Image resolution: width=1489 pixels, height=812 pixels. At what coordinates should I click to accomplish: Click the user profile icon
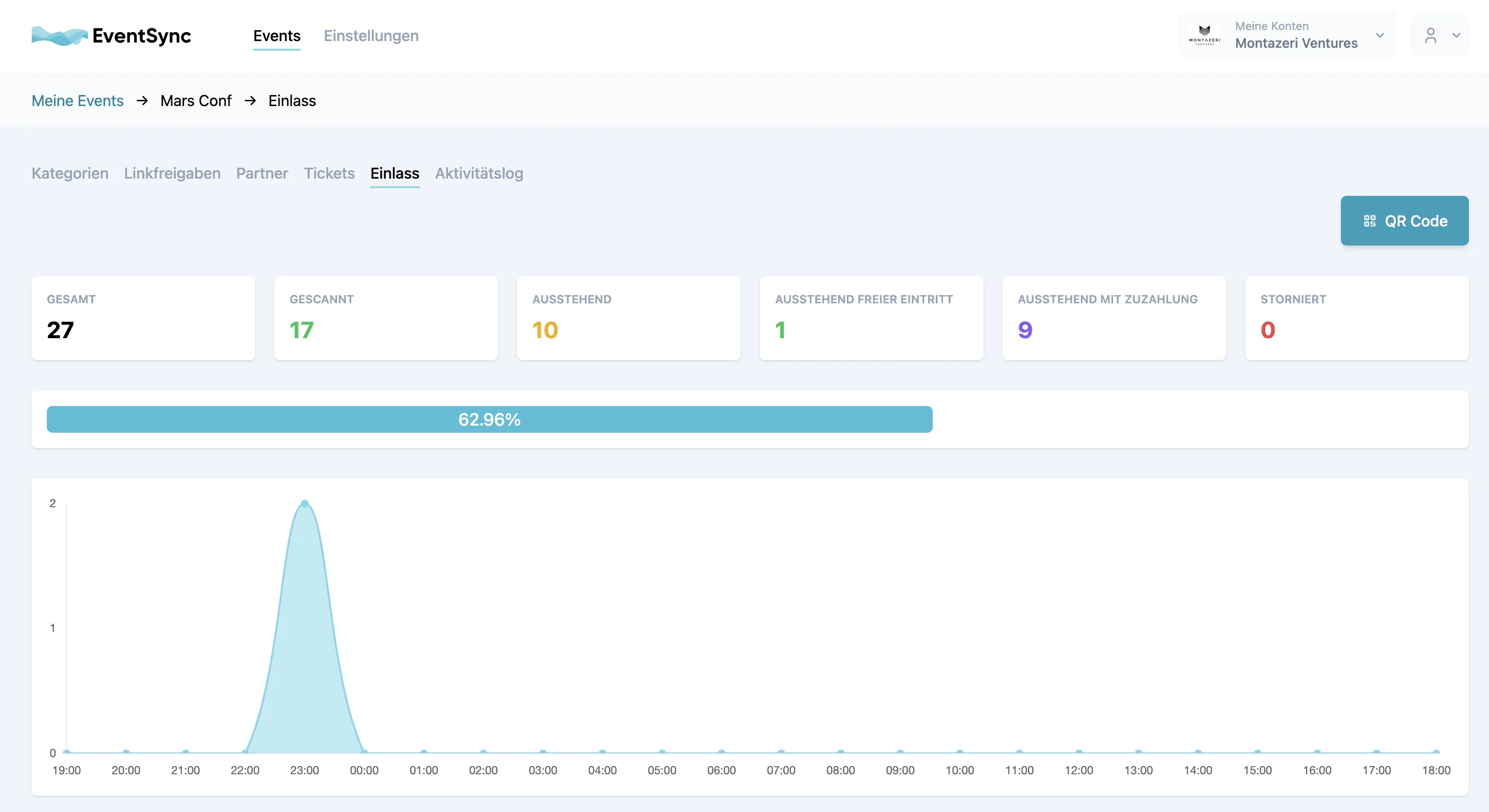tap(1430, 36)
